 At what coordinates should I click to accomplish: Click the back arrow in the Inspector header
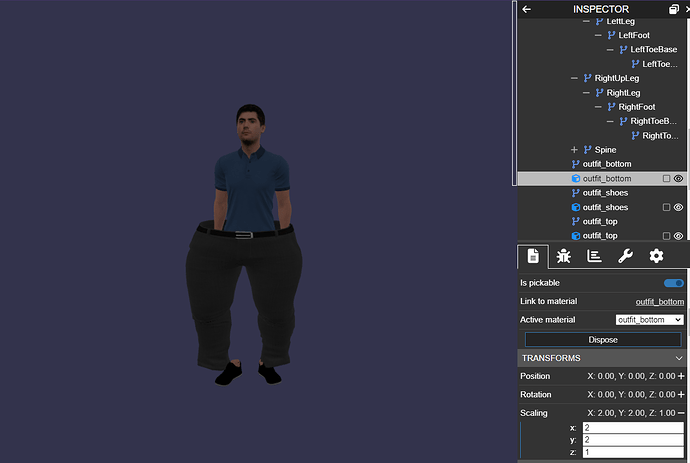pos(527,9)
